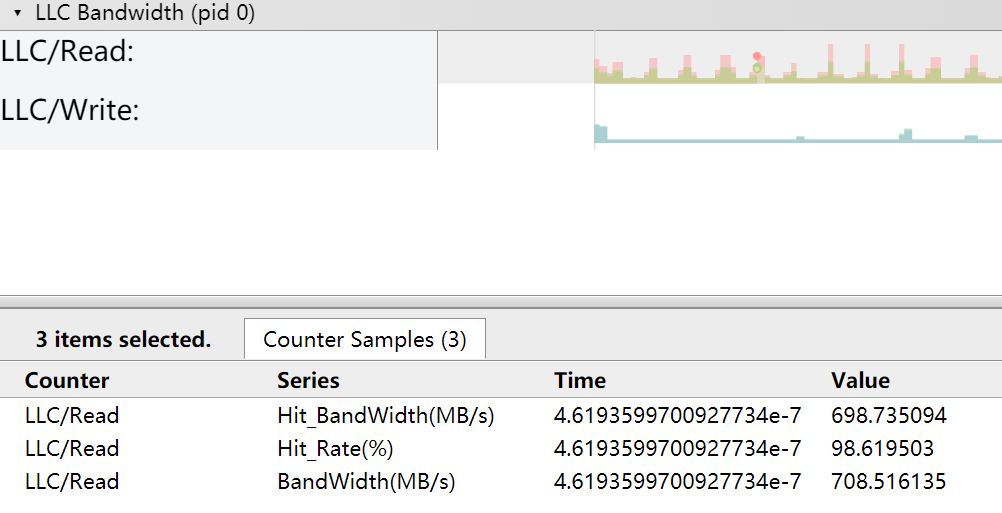Click the red sample dot in LLC/Read
The width and height of the screenshot is (1002, 513).
click(757, 56)
